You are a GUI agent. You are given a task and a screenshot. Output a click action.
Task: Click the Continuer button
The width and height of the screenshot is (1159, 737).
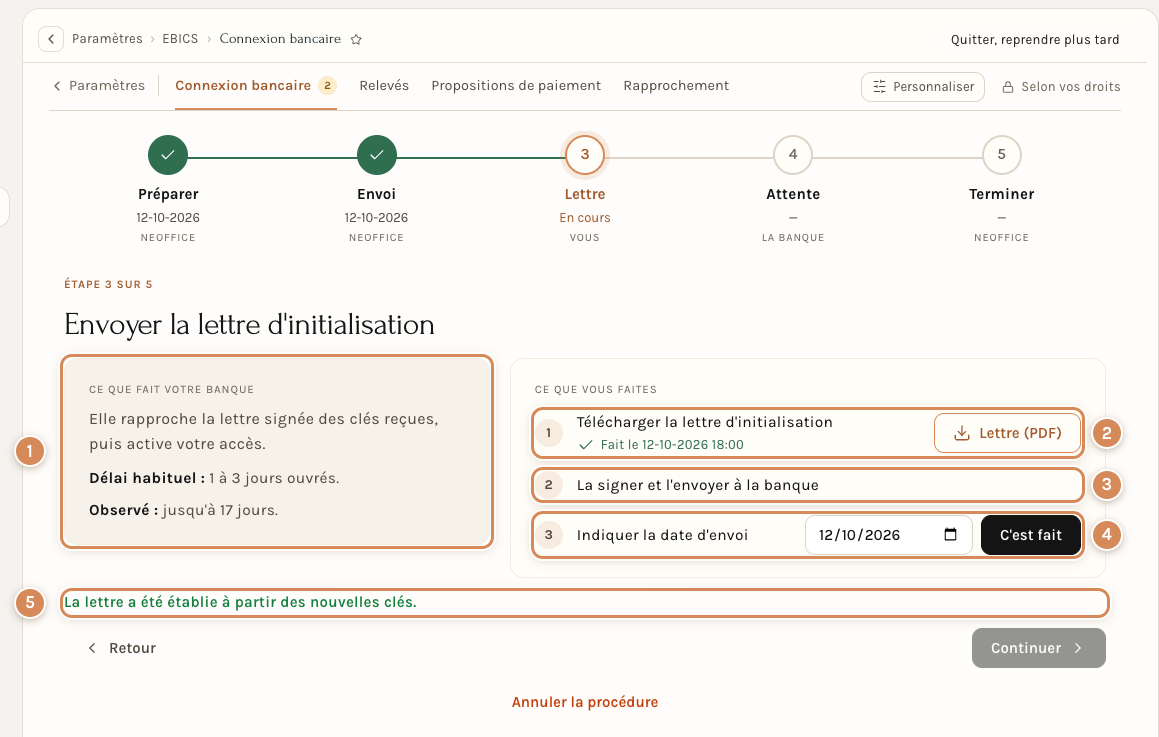1039,648
